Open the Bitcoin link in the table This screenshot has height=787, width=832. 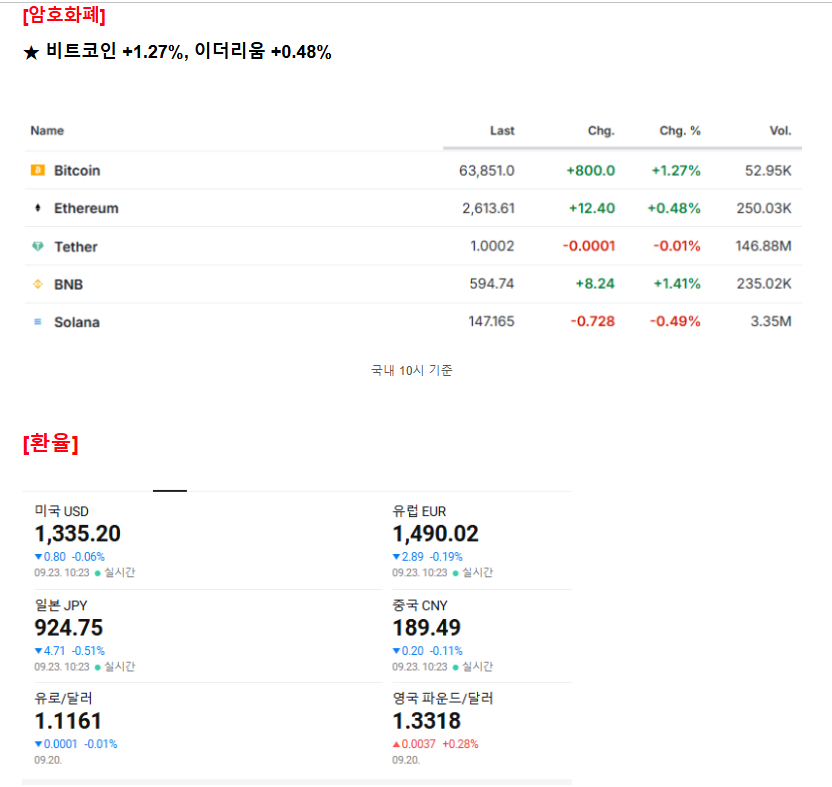tap(77, 170)
